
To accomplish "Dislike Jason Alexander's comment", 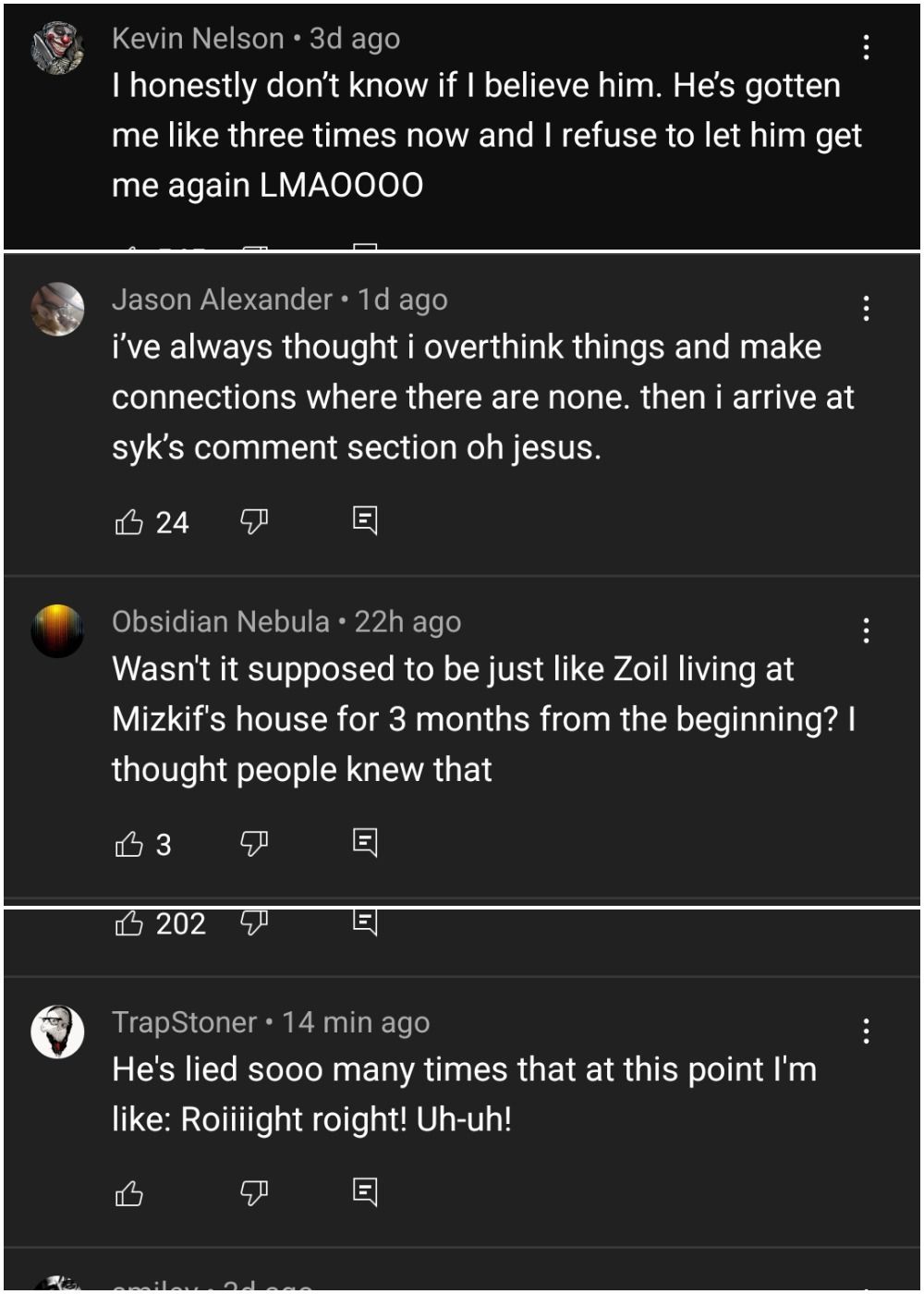I will point(254,522).
